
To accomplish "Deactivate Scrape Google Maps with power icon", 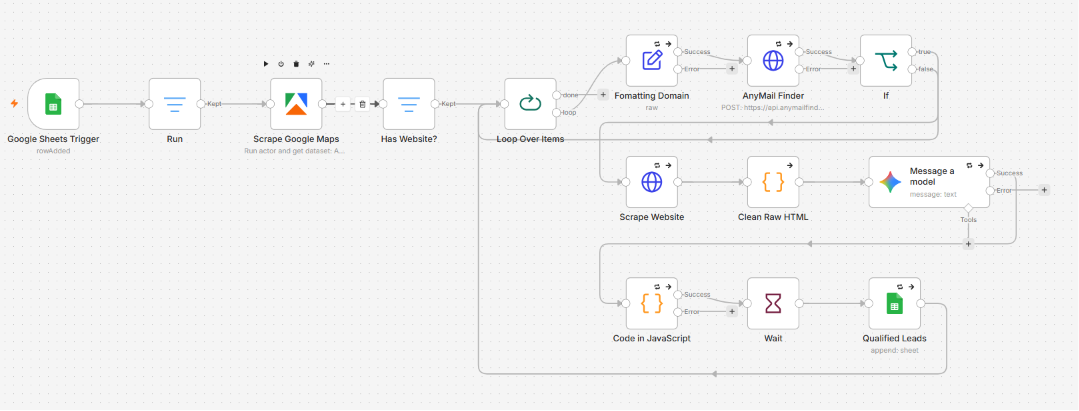I will 281,63.
